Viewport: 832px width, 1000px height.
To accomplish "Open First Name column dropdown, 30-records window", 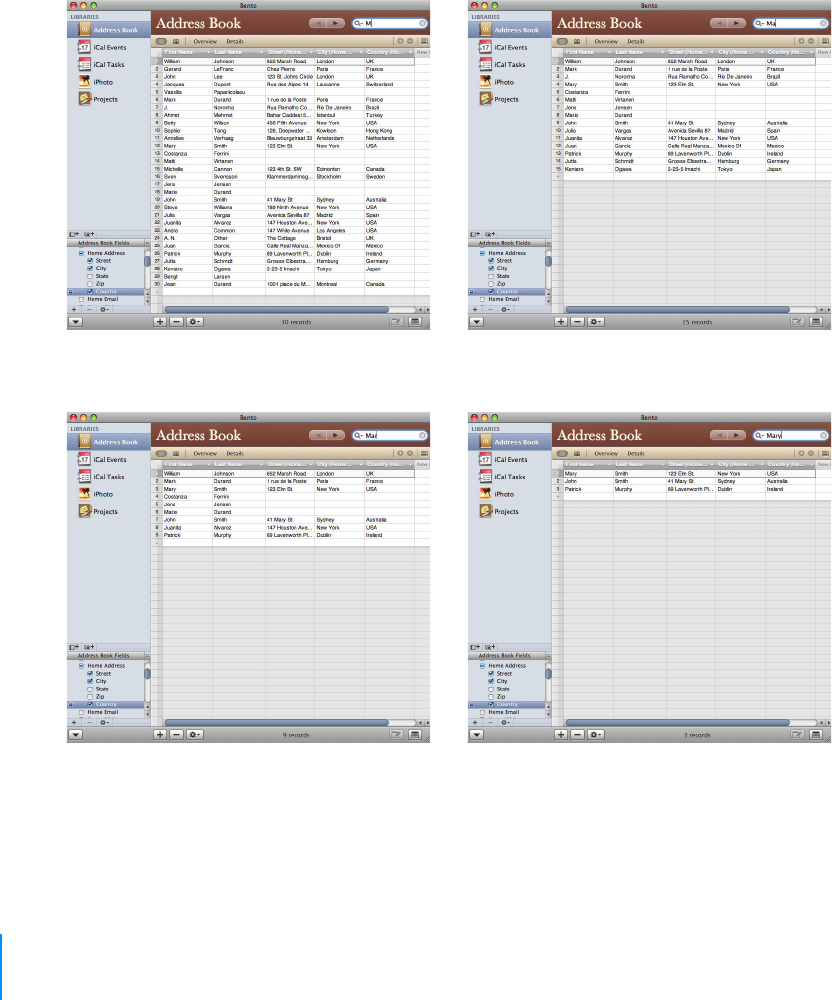I will (208, 52).
